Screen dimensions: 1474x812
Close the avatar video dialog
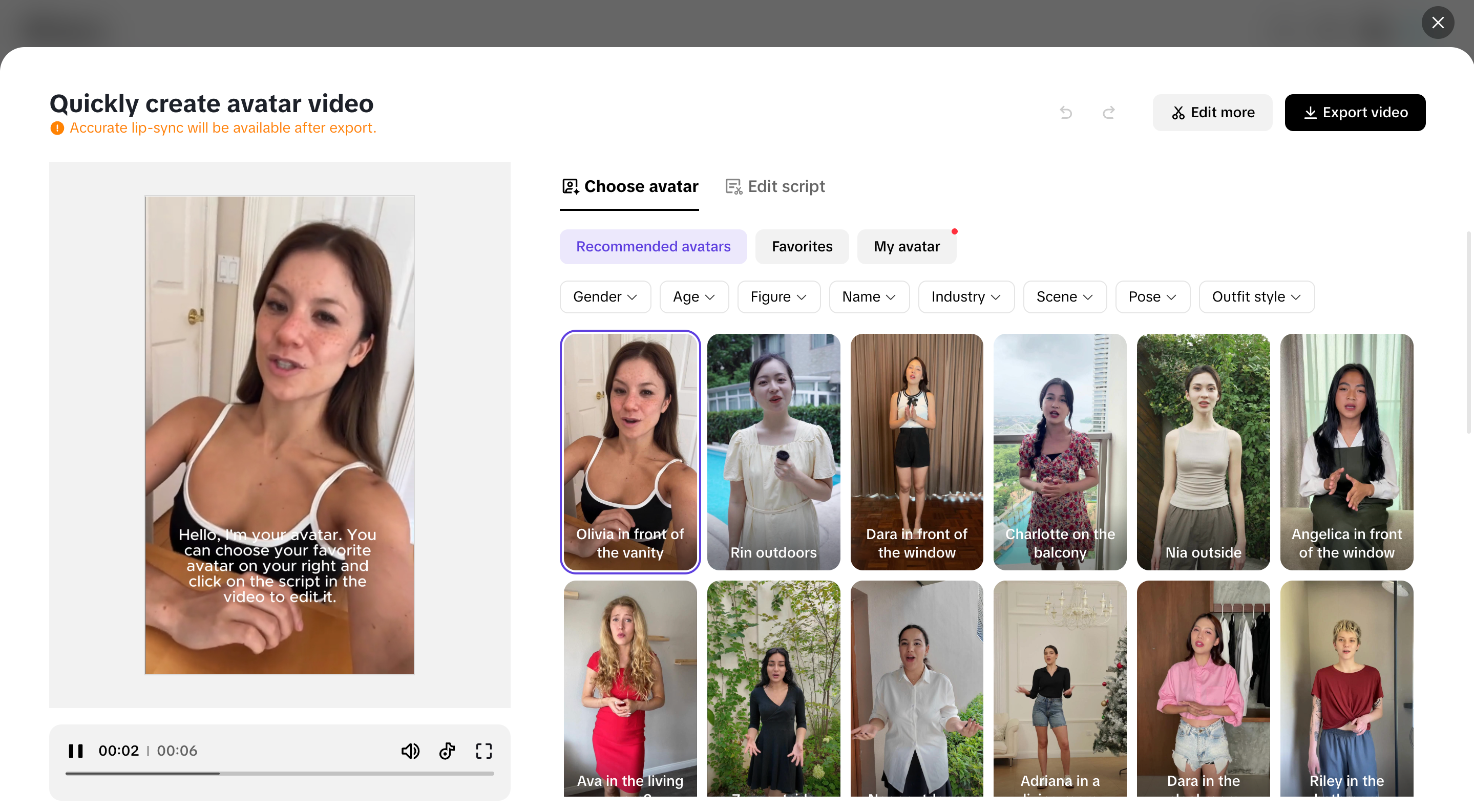coord(1437,23)
